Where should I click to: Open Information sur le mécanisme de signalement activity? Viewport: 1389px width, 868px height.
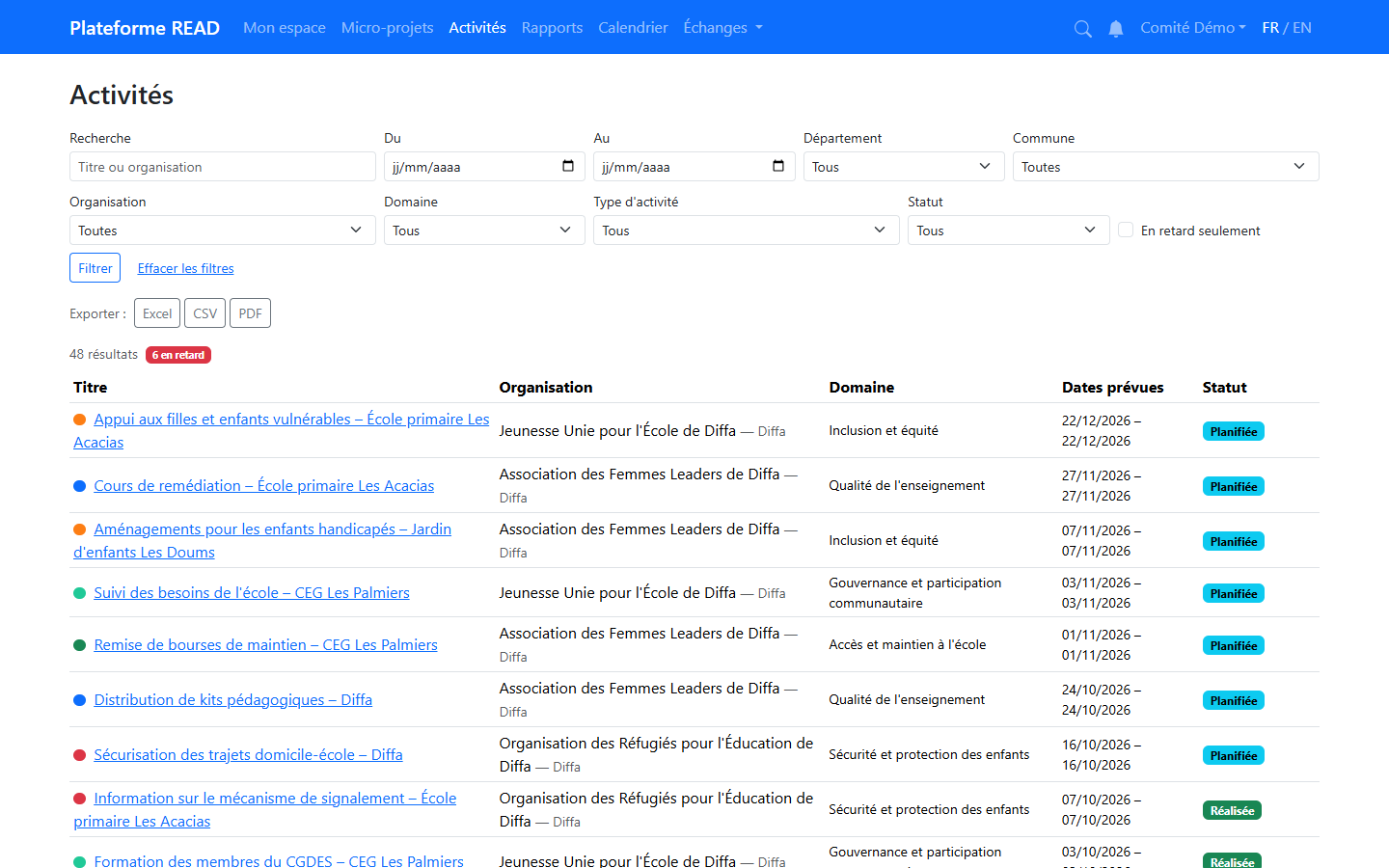coord(265,810)
